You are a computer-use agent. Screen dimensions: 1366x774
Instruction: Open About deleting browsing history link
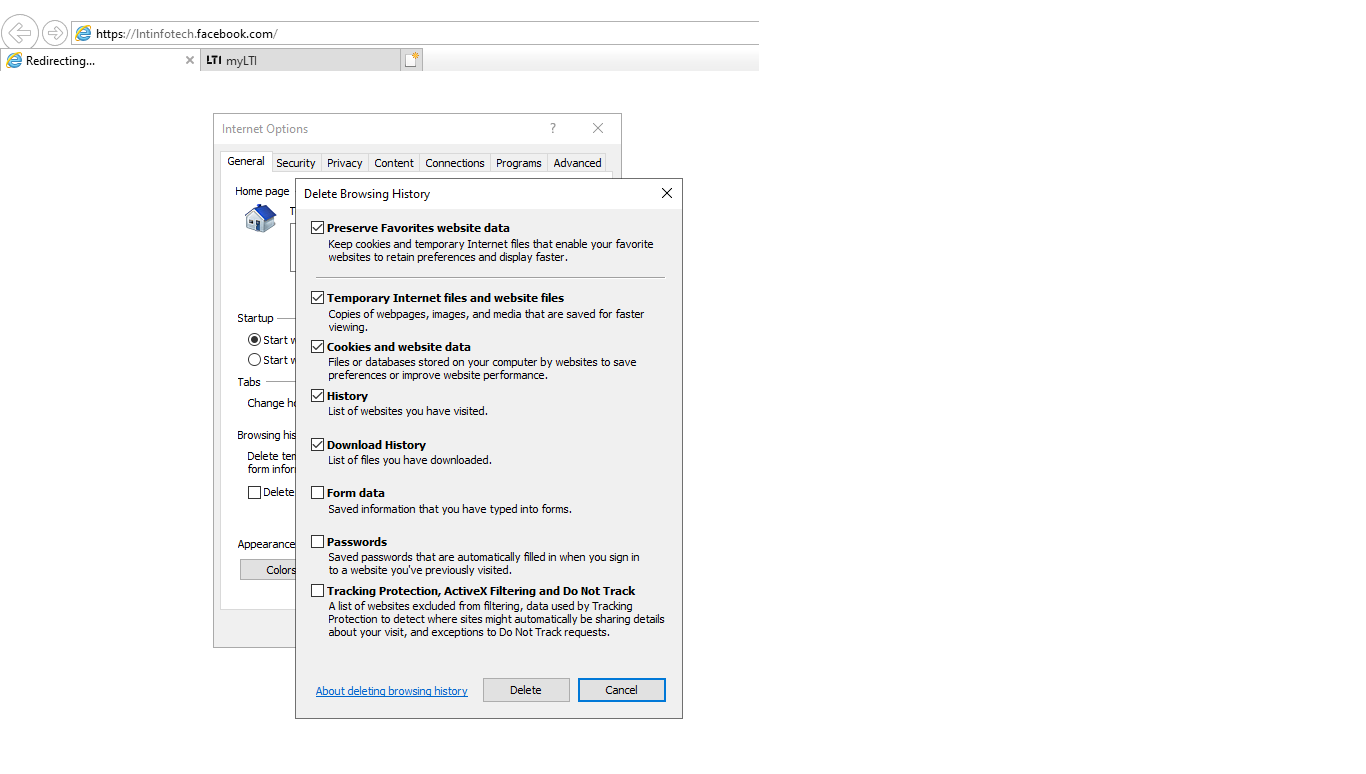tap(392, 691)
